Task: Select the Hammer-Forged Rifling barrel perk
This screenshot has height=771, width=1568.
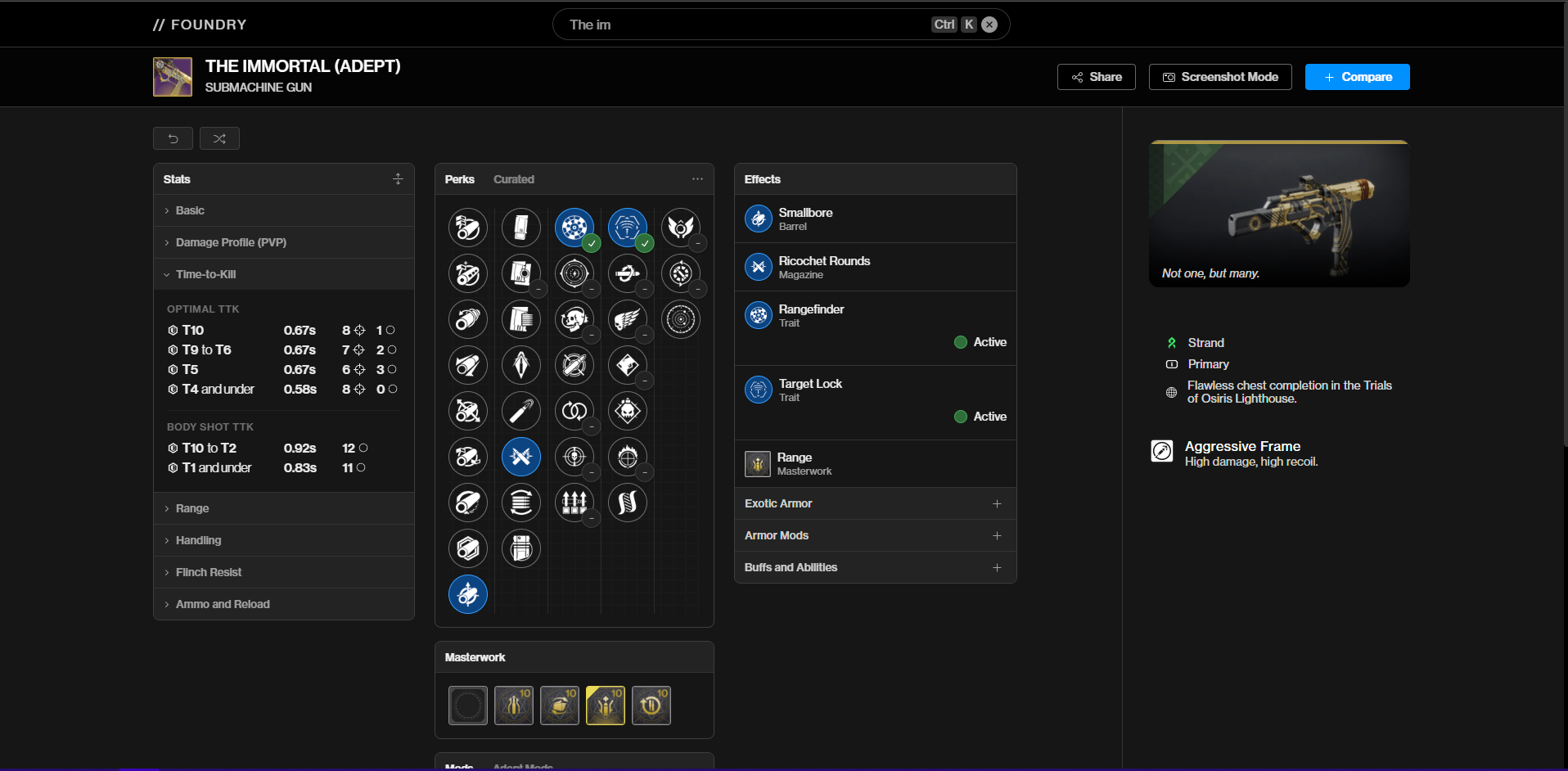Action: [468, 503]
